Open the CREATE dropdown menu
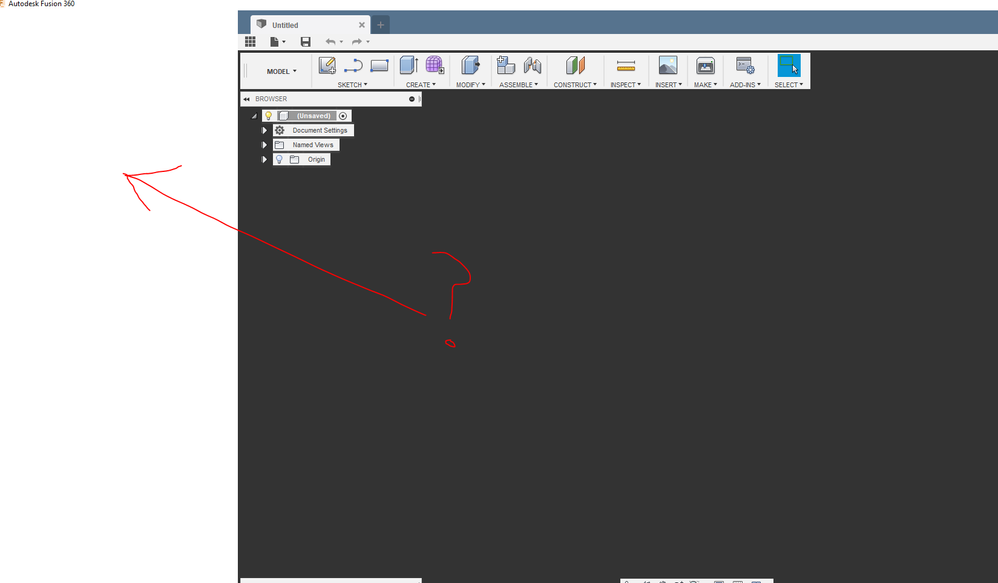 421,85
